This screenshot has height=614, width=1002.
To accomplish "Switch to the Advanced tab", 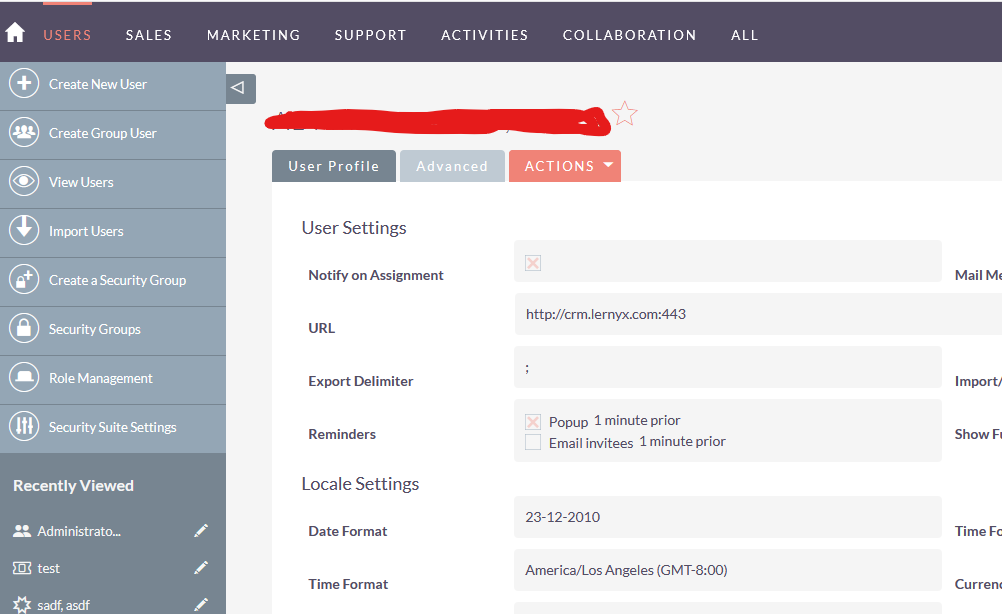I will pyautogui.click(x=452, y=165).
